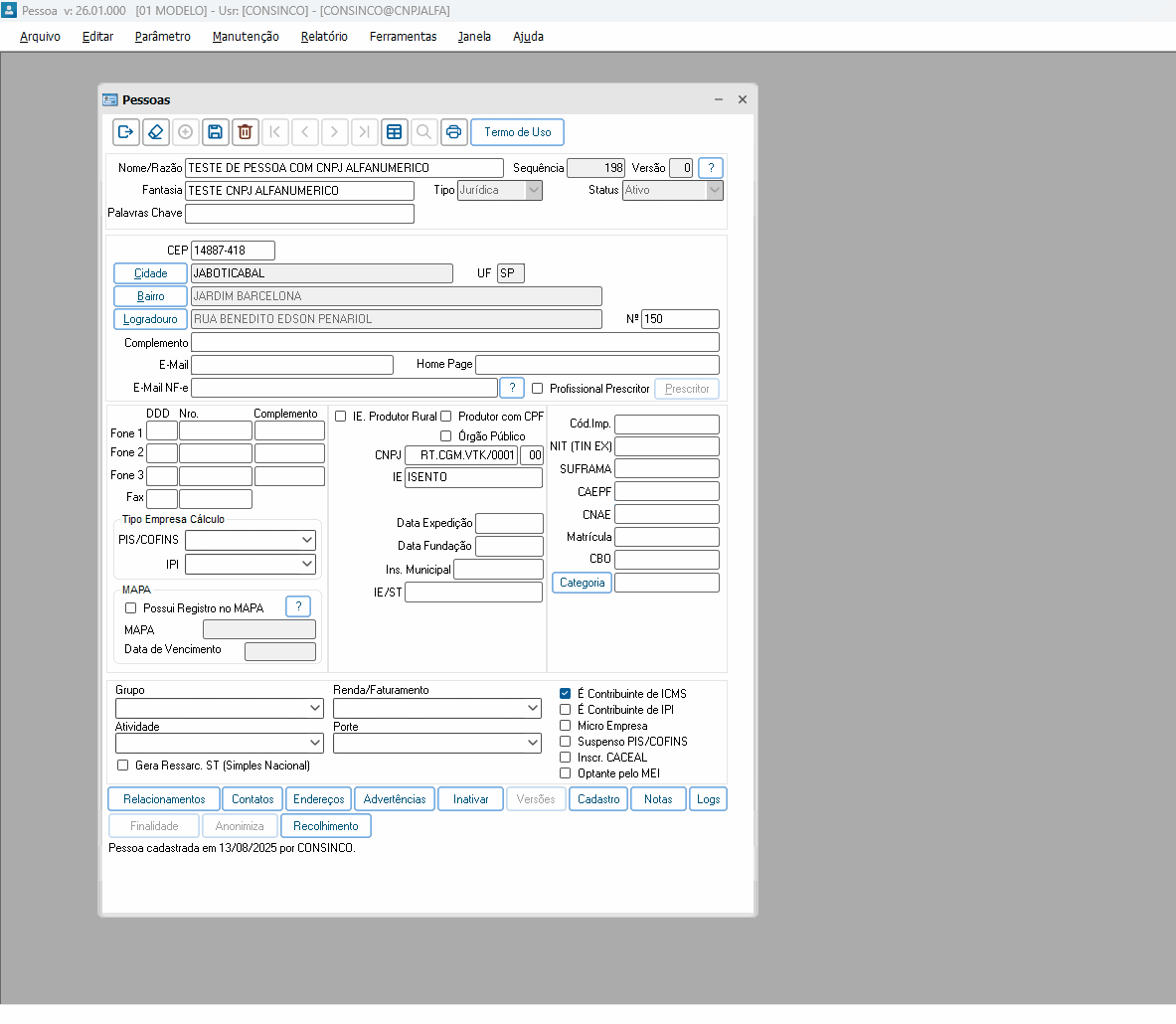This screenshot has height=1024, width=1176.
Task: Click help question mark in MAPA group
Action: (x=298, y=606)
